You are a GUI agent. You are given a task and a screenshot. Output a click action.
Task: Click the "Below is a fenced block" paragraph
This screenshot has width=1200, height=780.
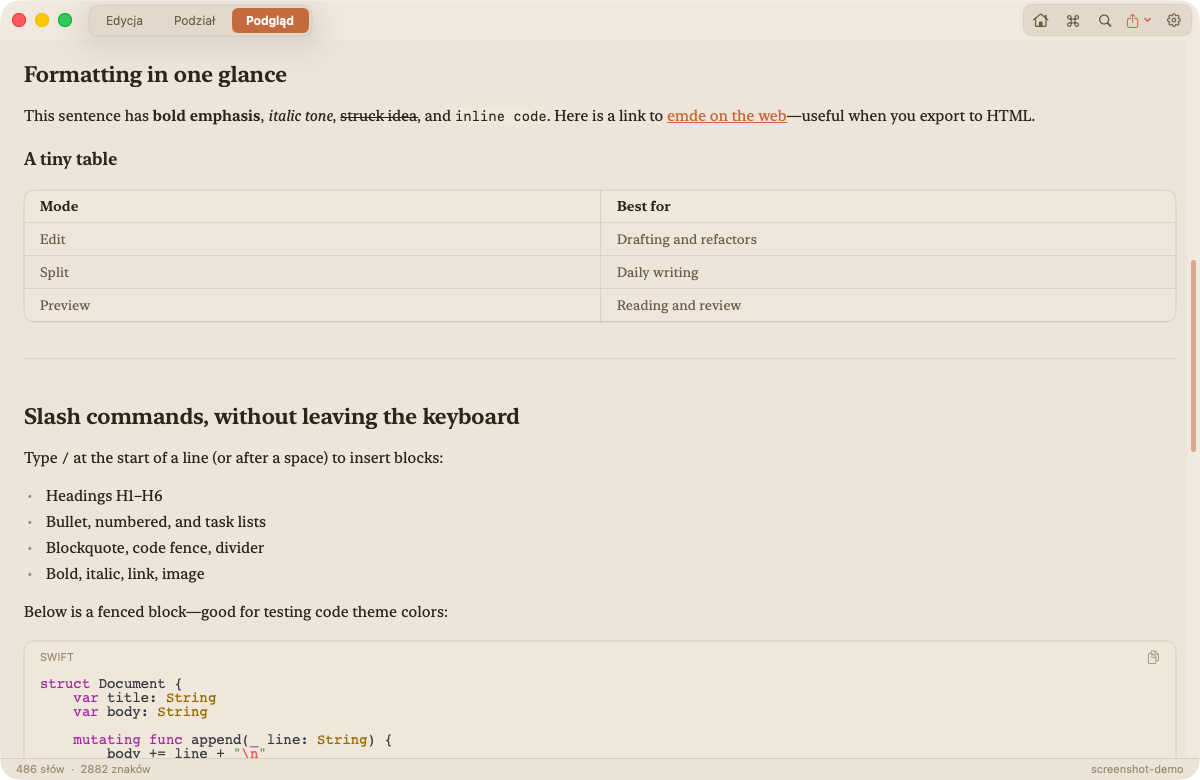236,612
